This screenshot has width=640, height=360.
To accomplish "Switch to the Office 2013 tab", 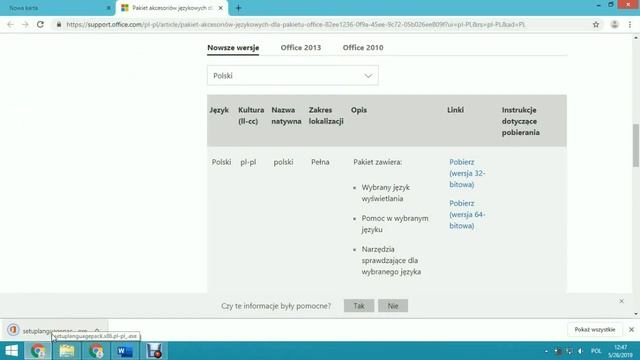I will click(301, 47).
